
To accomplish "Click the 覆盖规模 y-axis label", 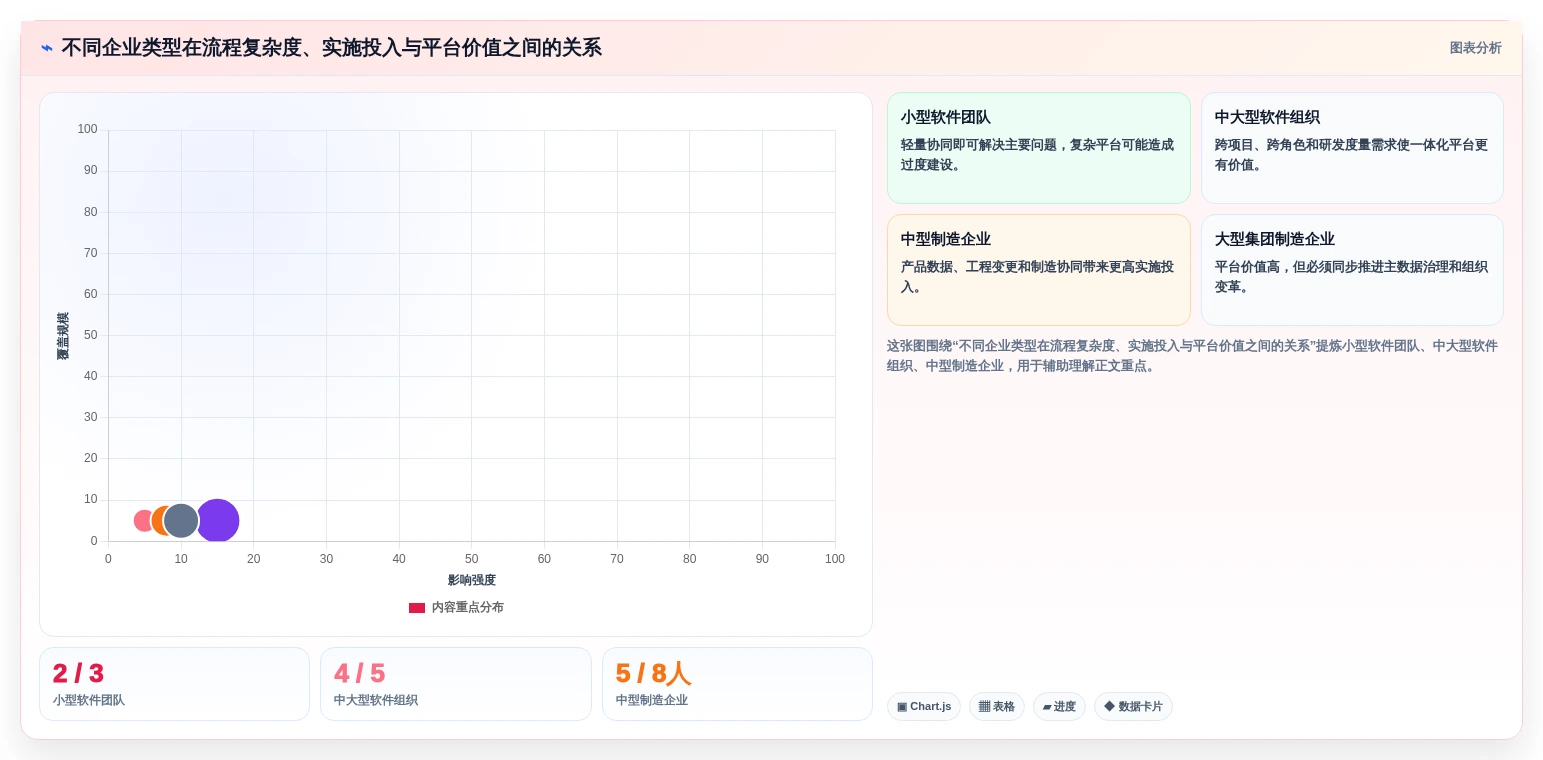I will pyautogui.click(x=63, y=336).
